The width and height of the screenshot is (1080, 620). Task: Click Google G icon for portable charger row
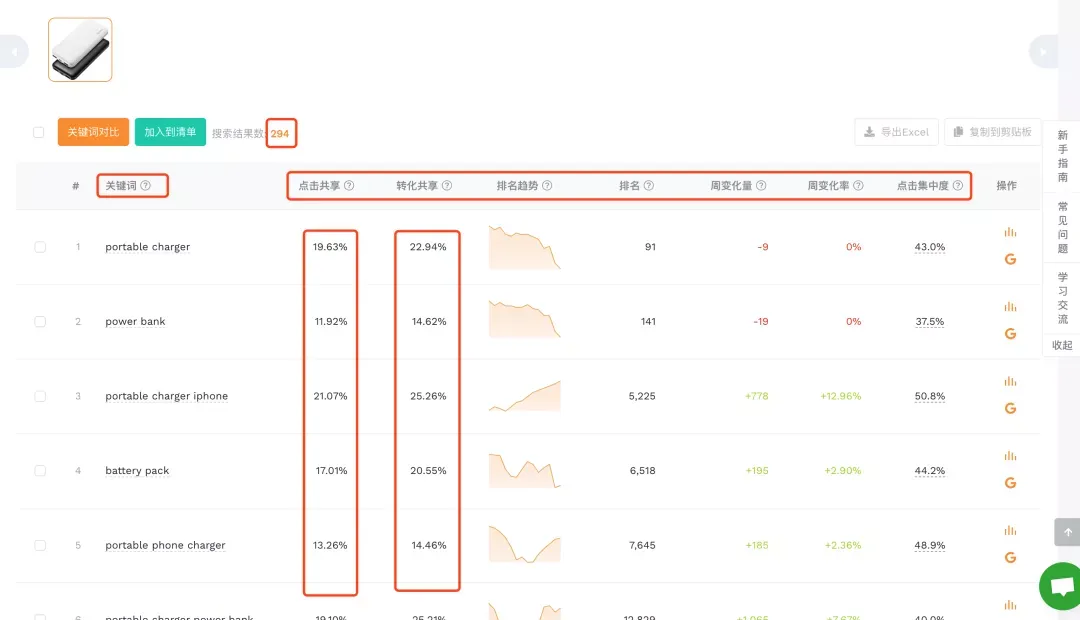pyautogui.click(x=1010, y=259)
